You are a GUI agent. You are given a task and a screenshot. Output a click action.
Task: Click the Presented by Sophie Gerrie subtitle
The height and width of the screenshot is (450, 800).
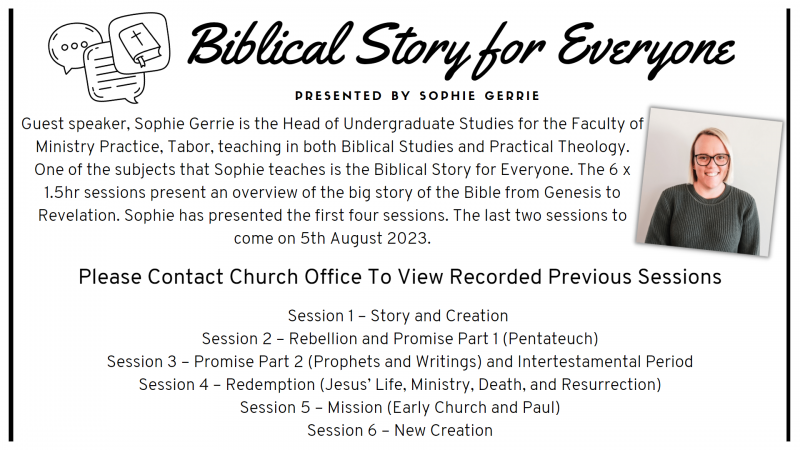[417, 96]
